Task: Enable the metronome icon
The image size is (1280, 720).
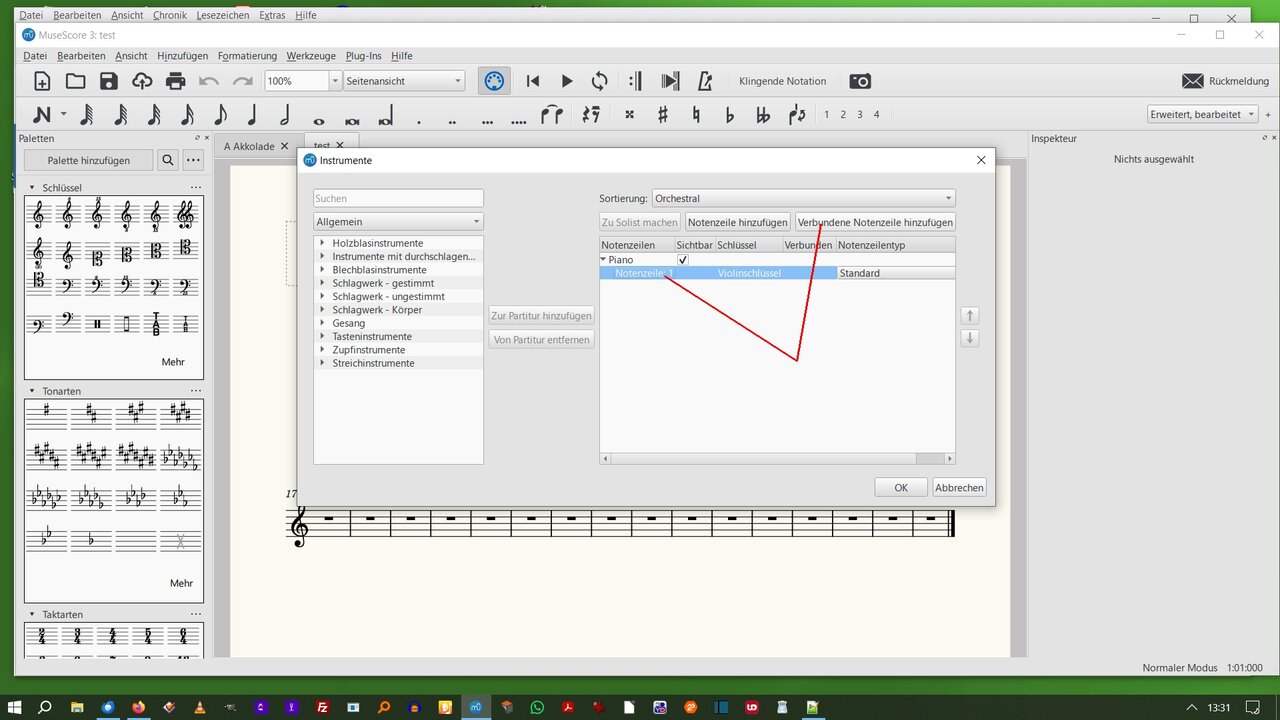Action: tap(705, 81)
